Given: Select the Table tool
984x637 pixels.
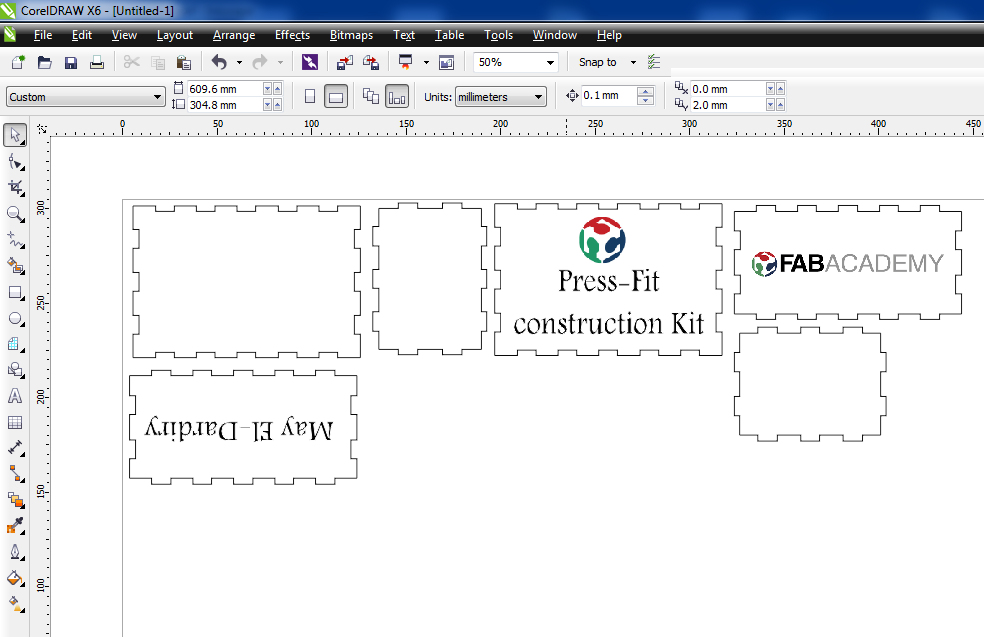Looking at the screenshot, I should tap(15, 422).
